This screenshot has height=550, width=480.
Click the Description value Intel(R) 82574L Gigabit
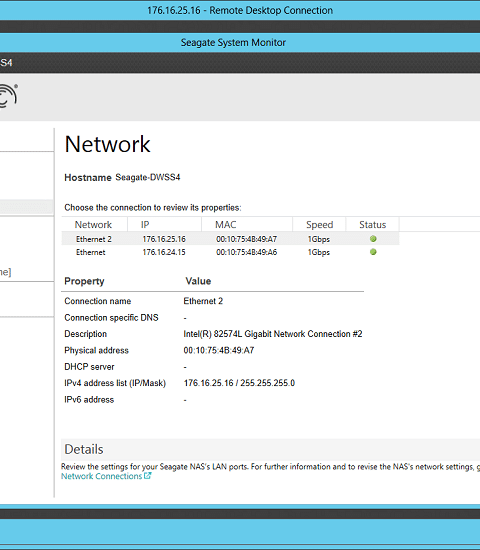(273, 334)
